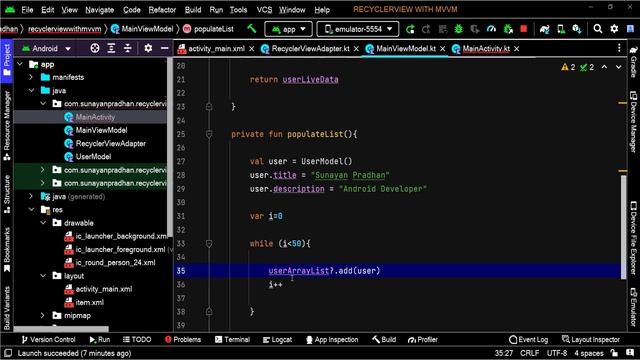Open the Device Manager toolbar icon
Screen dimensions: 640x360
[561, 29]
